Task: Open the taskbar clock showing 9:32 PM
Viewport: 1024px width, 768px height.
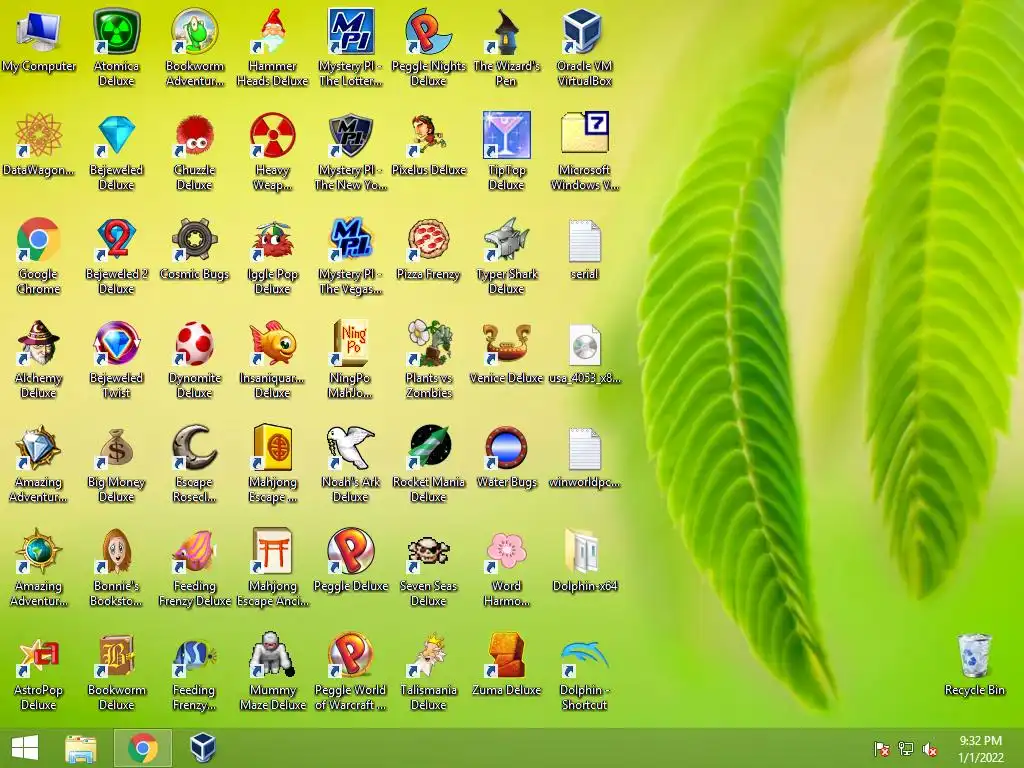Action: (980, 749)
